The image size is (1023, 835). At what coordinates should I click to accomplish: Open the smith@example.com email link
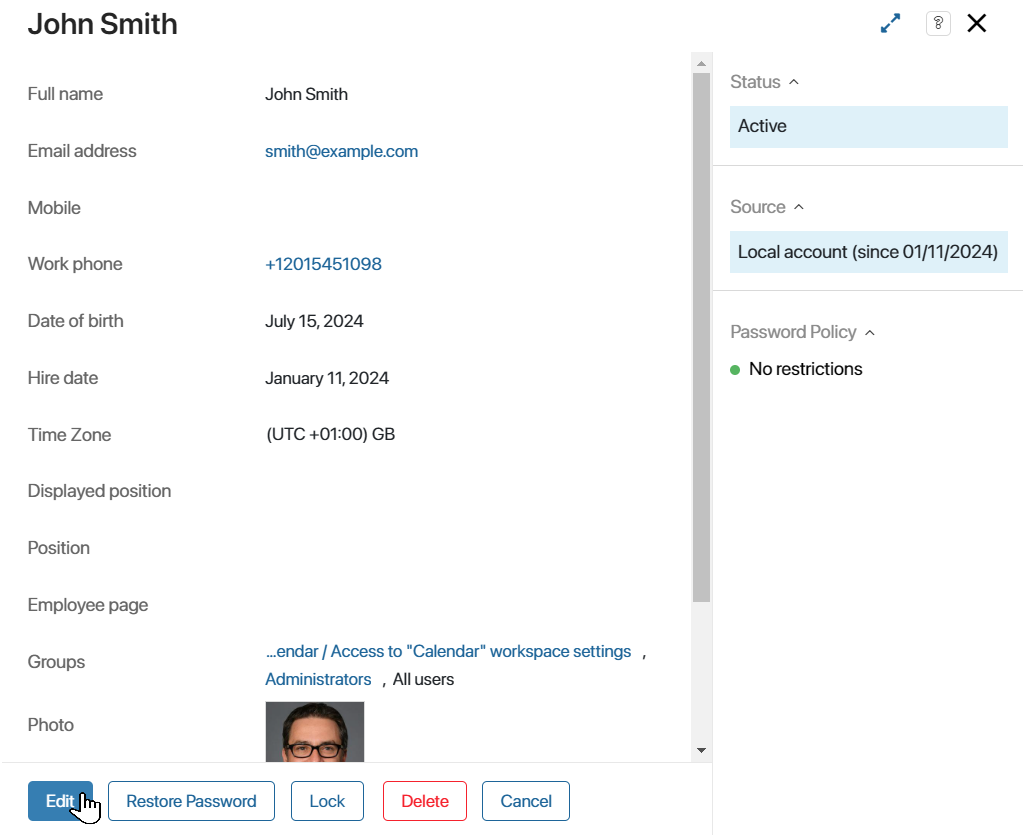[341, 151]
